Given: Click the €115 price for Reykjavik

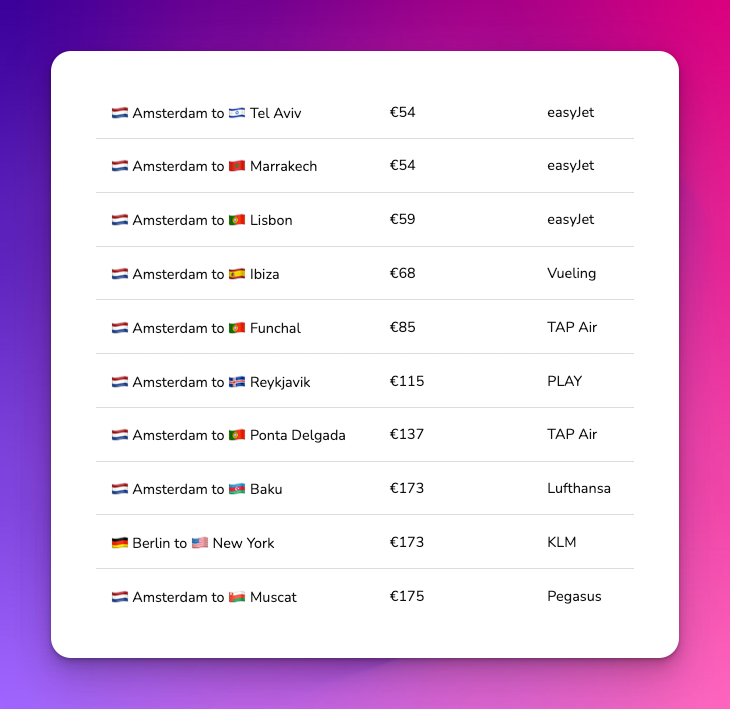Looking at the screenshot, I should [407, 381].
